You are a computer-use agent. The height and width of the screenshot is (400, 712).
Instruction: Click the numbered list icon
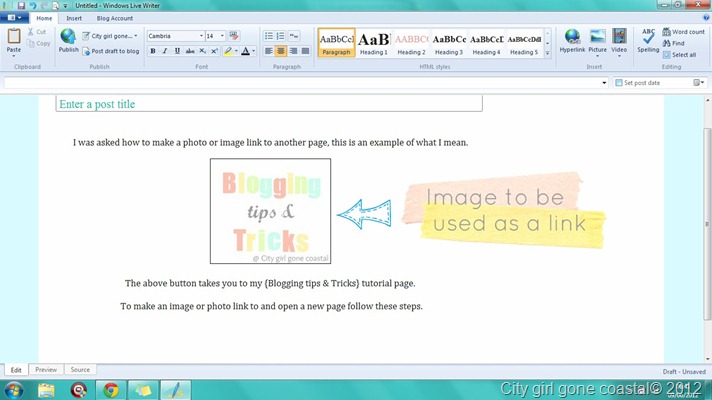click(x=281, y=36)
